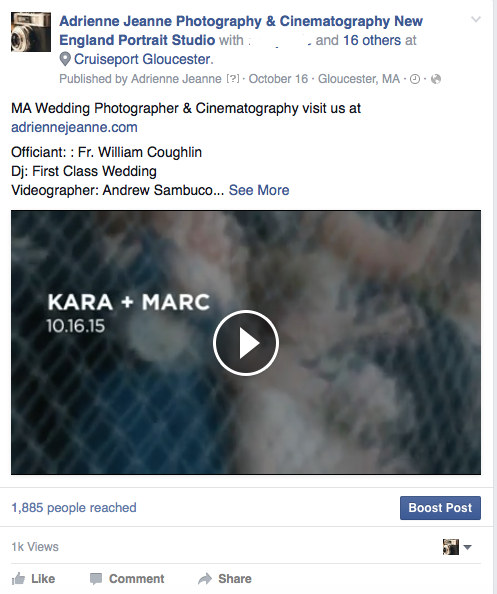Click the October 16 post date

pyautogui.click(x=278, y=79)
